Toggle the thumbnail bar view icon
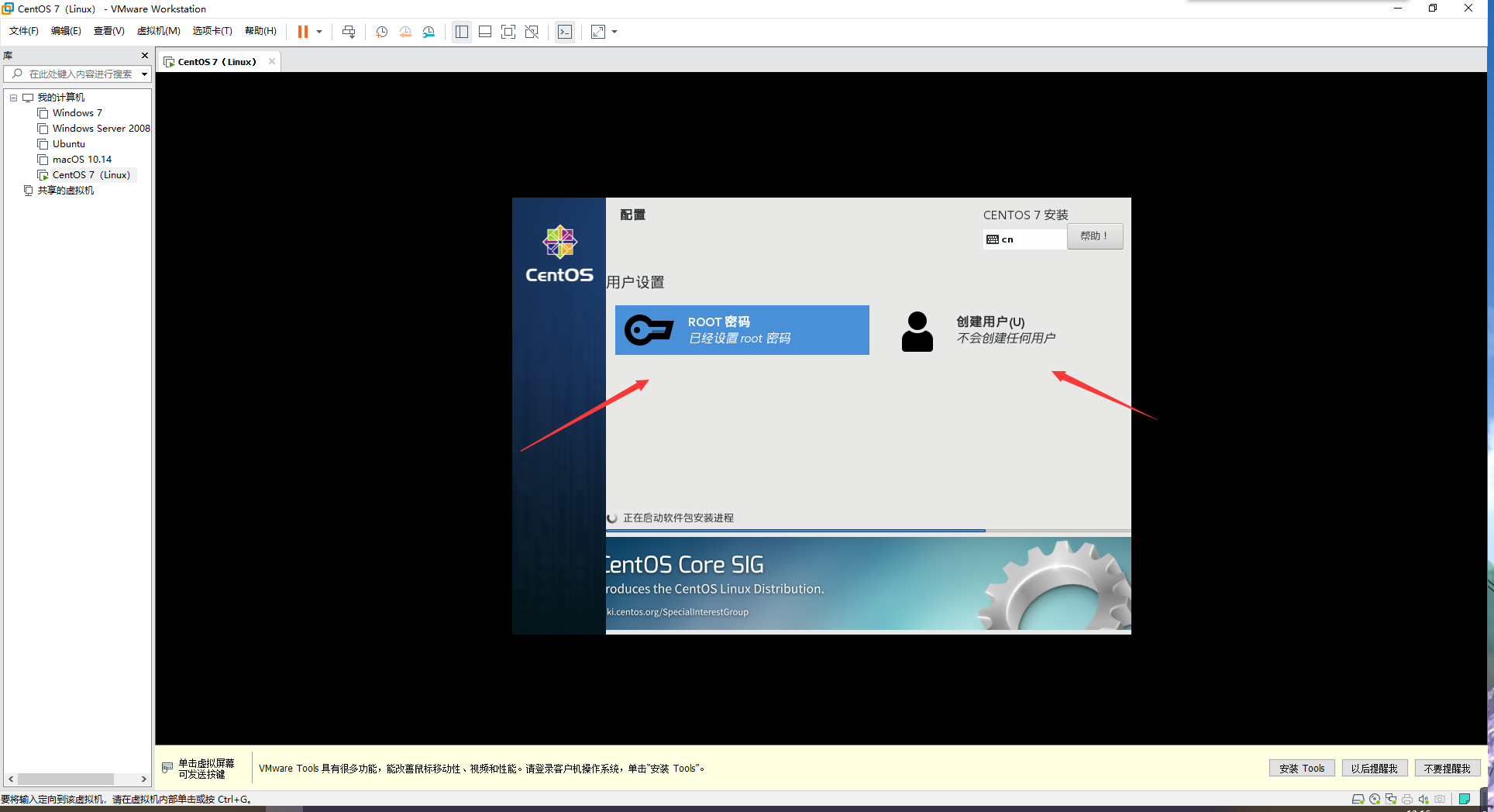The width and height of the screenshot is (1494, 812). (485, 32)
